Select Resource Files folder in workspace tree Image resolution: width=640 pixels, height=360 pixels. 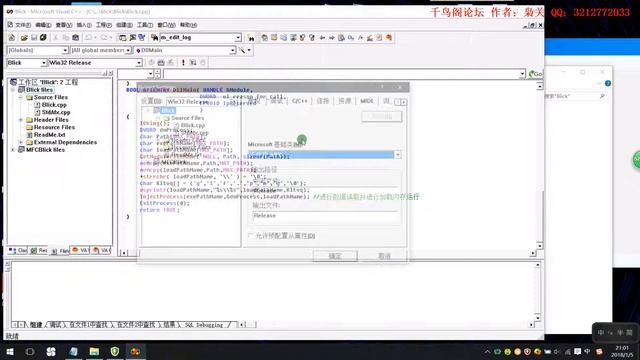point(54,127)
